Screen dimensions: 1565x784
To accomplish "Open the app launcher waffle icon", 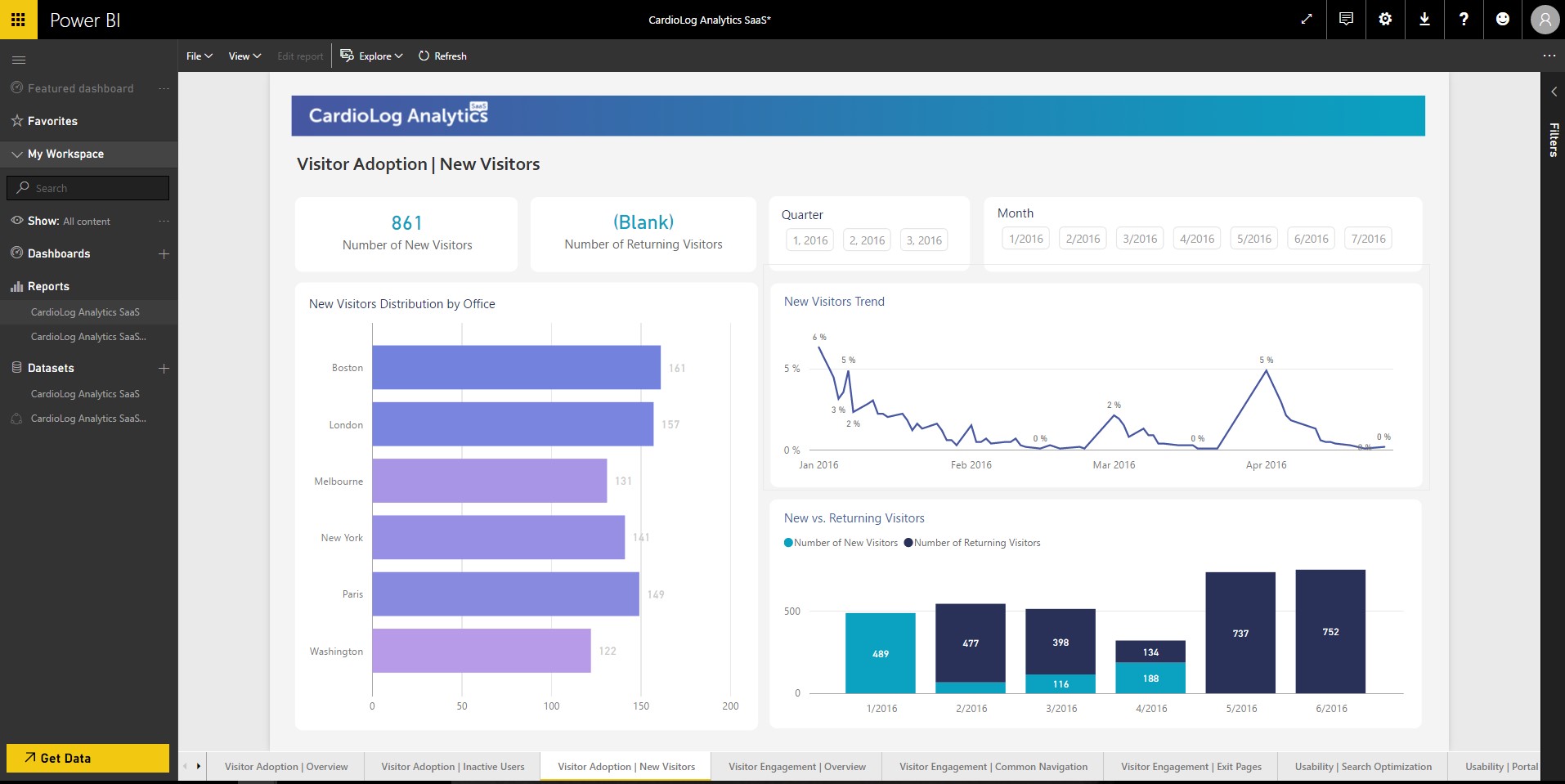I will [18, 19].
